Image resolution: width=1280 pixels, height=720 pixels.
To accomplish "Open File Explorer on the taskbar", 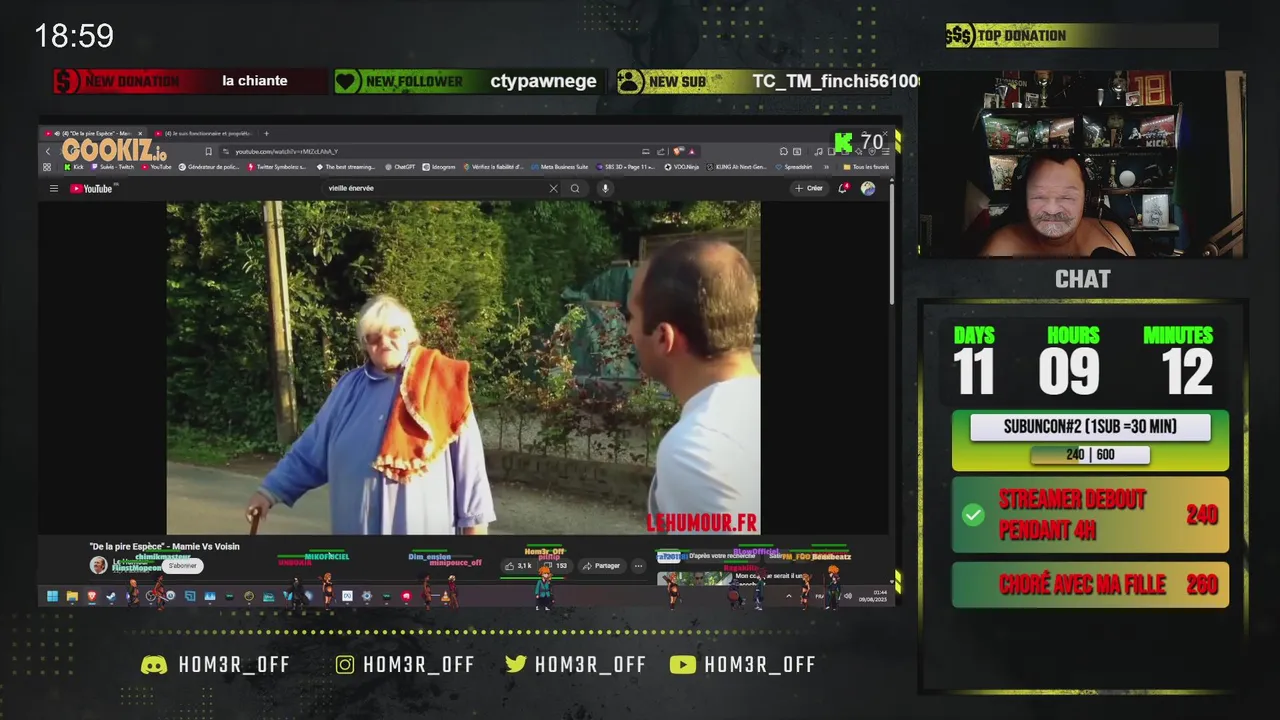I will (72, 596).
